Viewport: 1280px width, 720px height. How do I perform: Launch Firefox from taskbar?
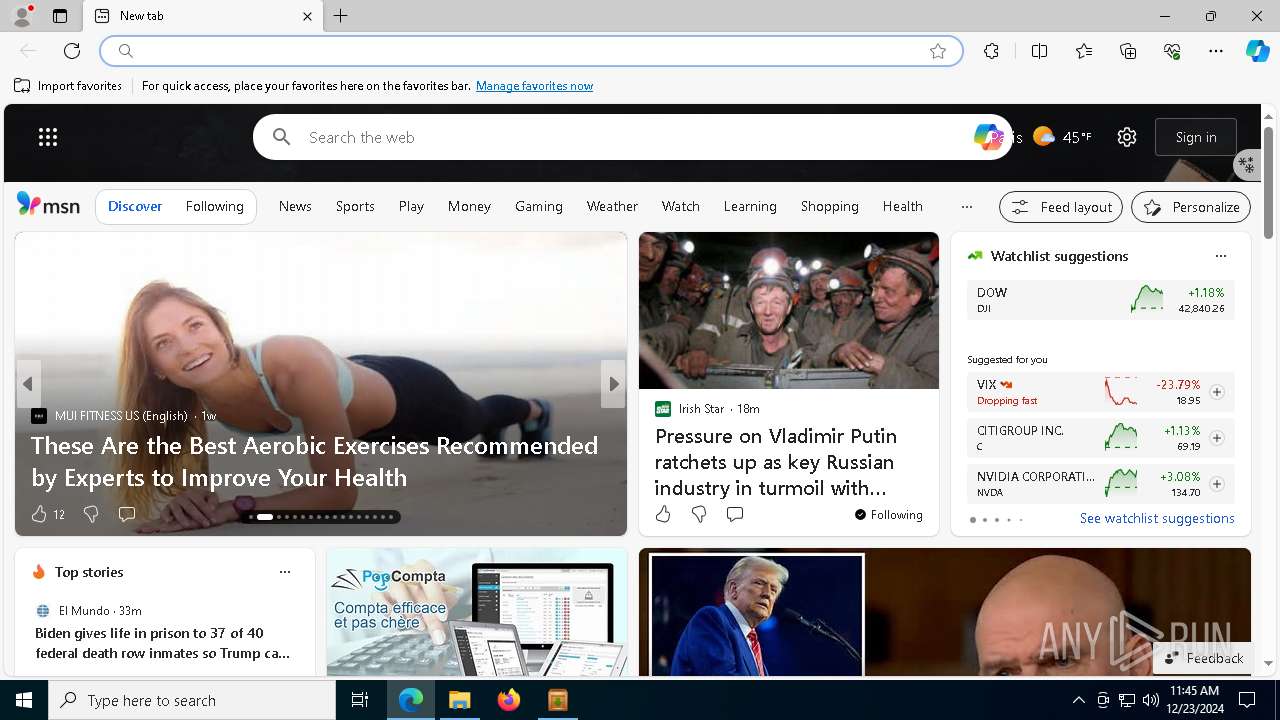509,700
